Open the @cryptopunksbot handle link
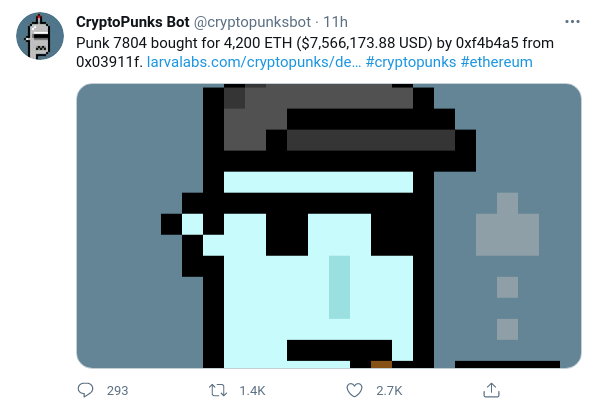 pyautogui.click(x=252, y=22)
